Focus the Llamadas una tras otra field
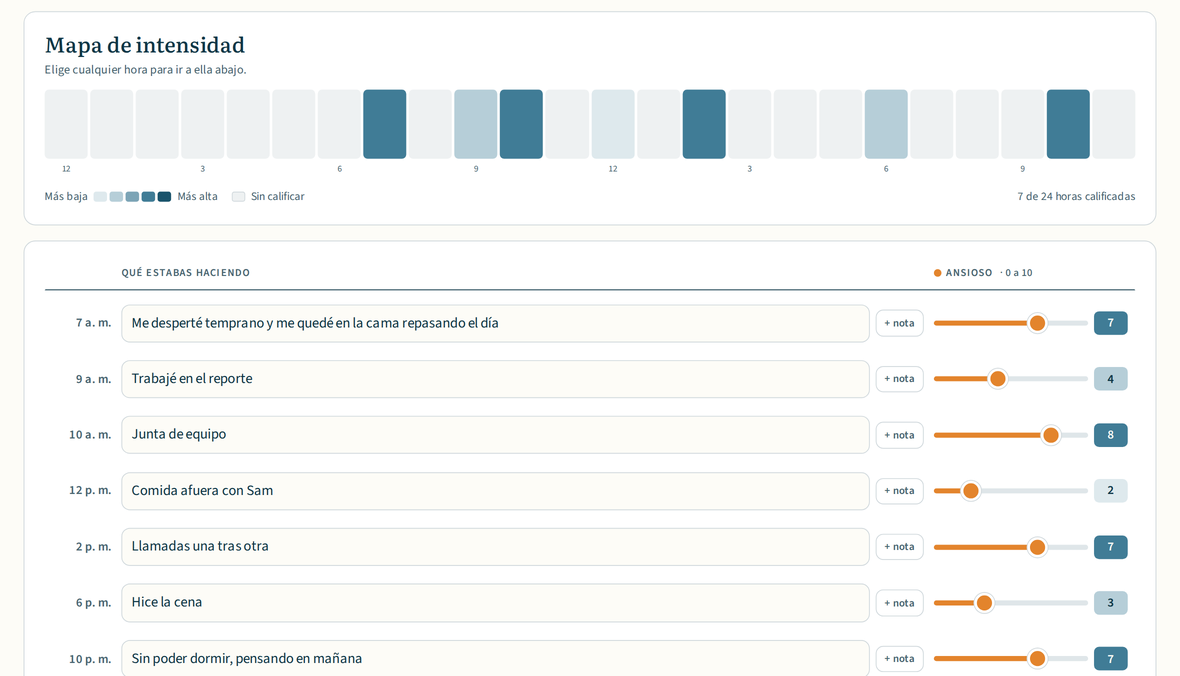The height and width of the screenshot is (676, 1180). pyautogui.click(x=495, y=547)
